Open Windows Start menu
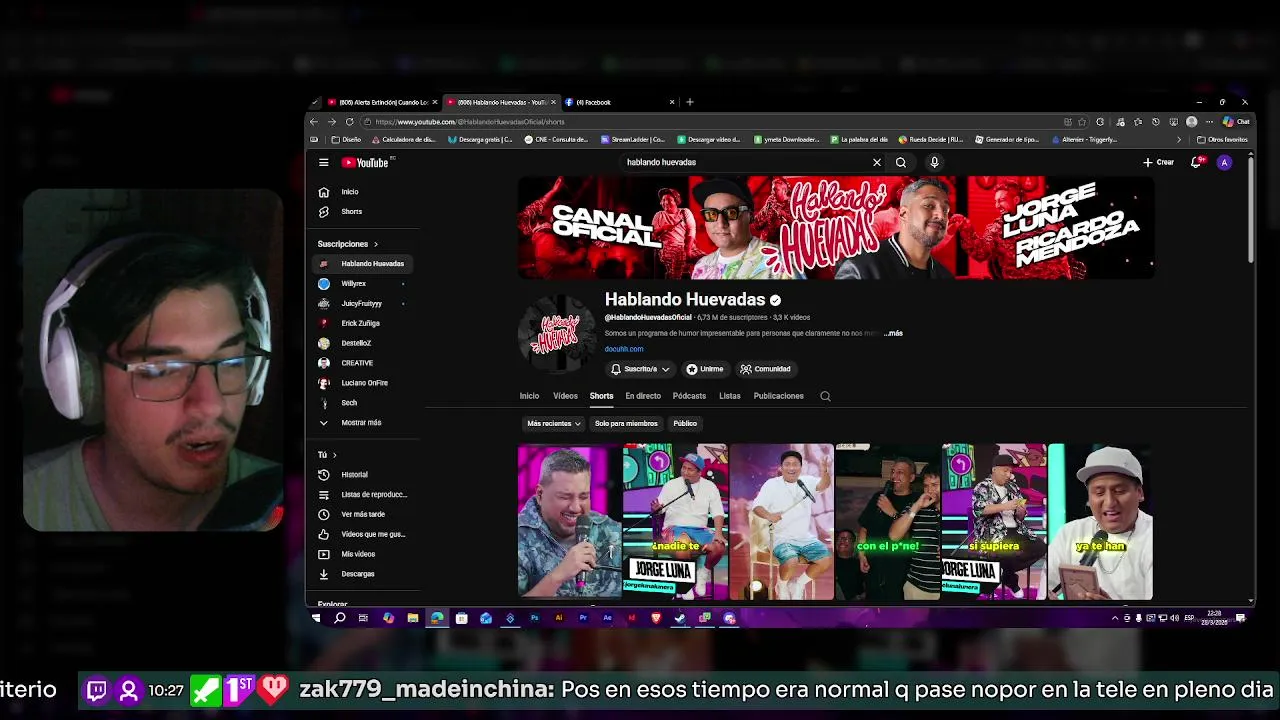This screenshot has height=720, width=1280. tap(316, 618)
